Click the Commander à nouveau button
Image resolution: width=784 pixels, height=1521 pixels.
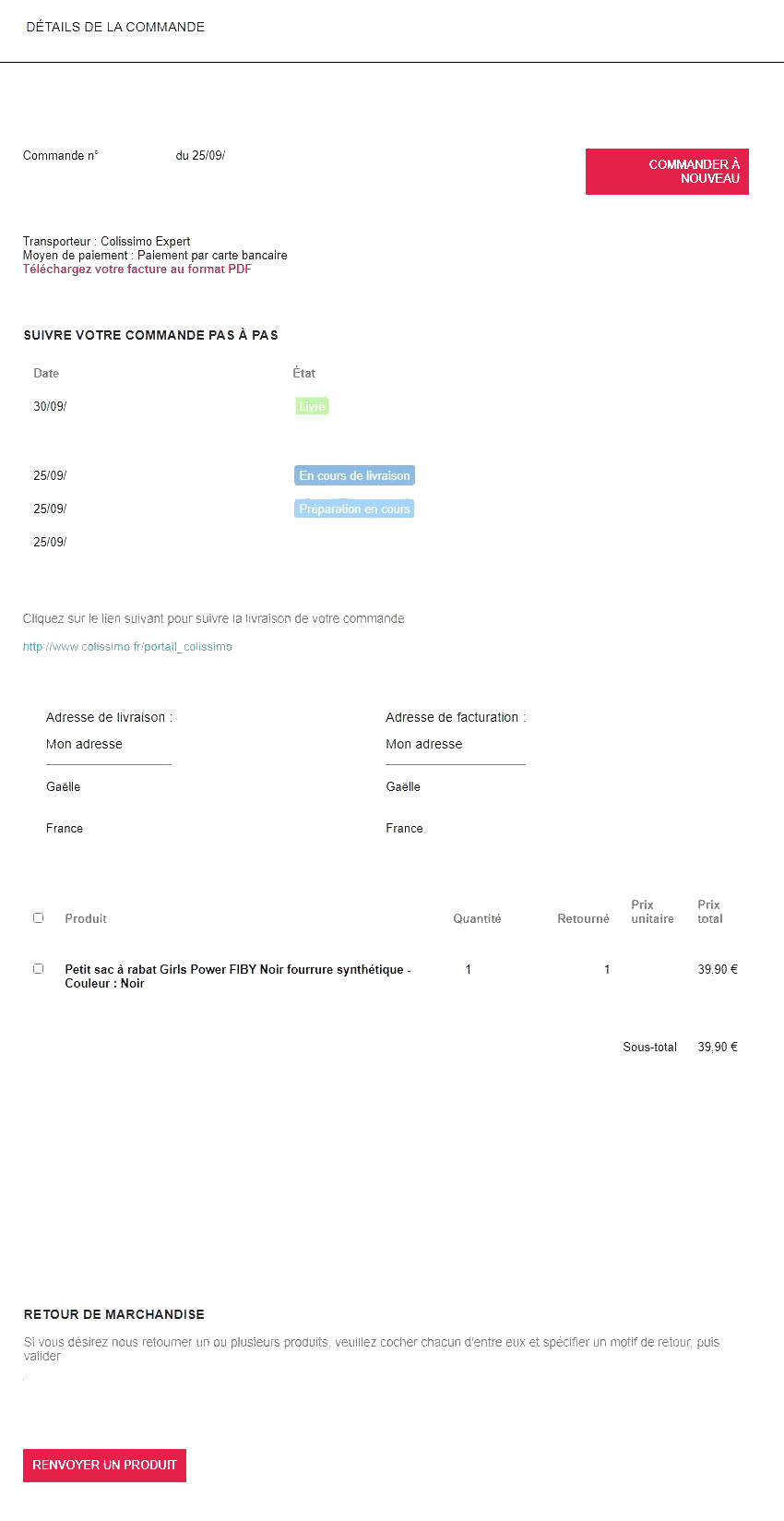tap(667, 172)
